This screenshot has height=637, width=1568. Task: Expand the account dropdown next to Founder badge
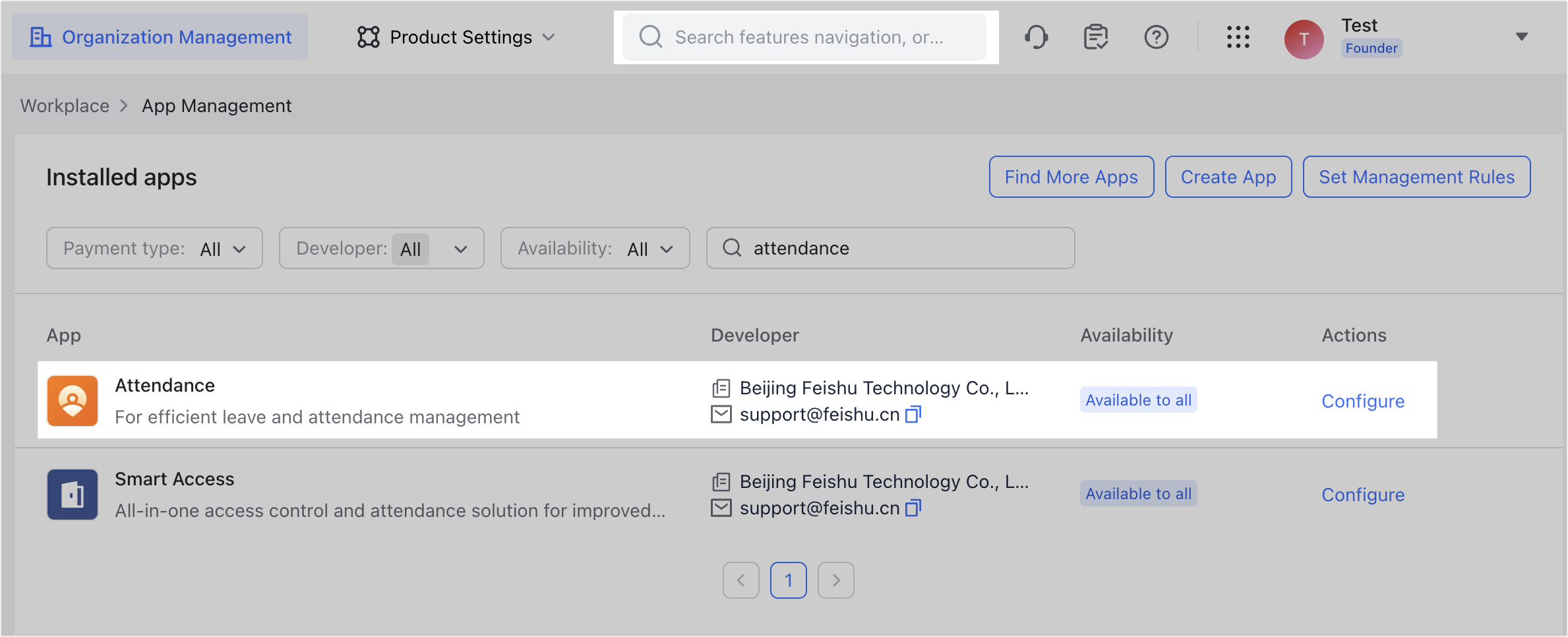pyautogui.click(x=1521, y=37)
